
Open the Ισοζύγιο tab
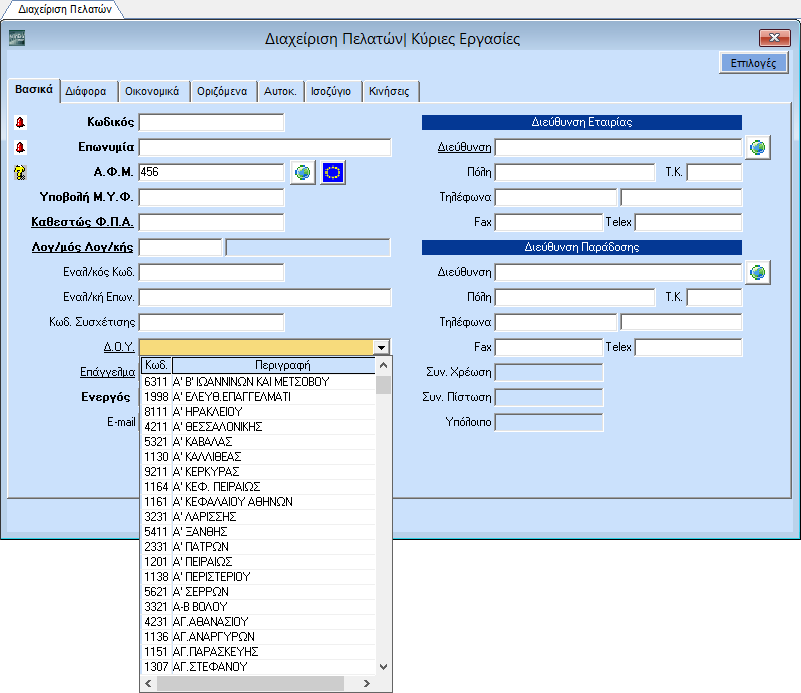[331, 91]
